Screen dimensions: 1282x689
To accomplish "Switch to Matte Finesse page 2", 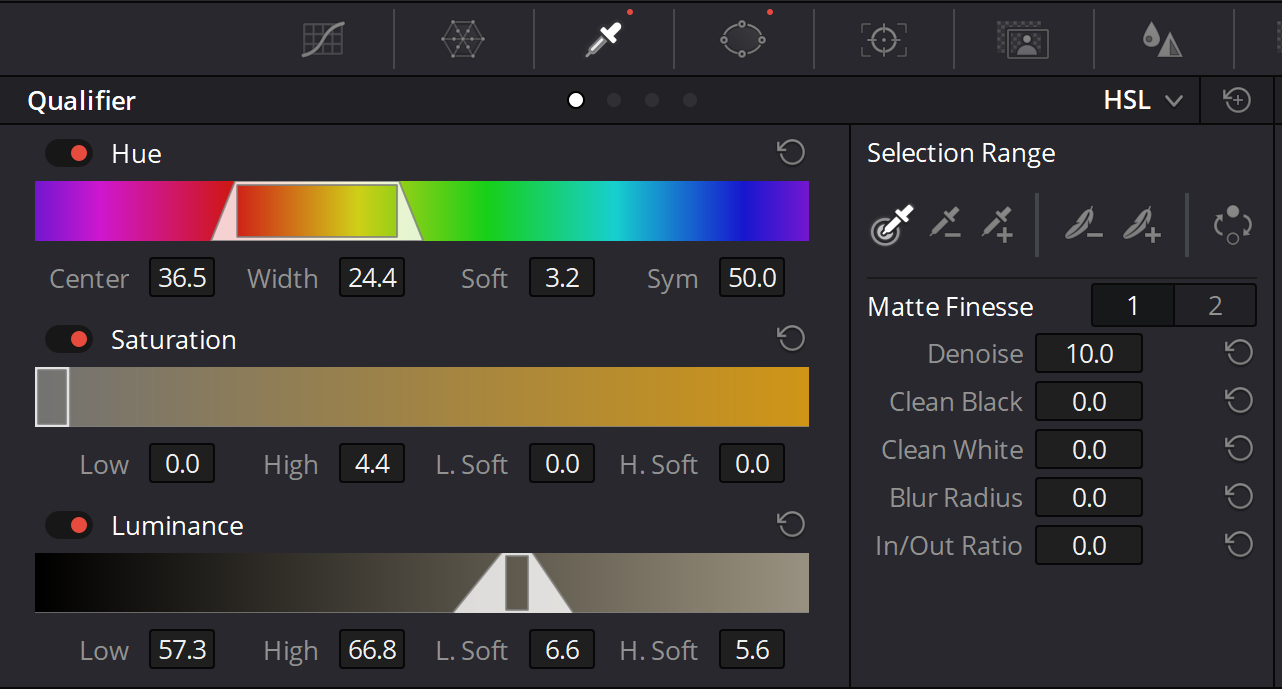I will pos(1215,306).
